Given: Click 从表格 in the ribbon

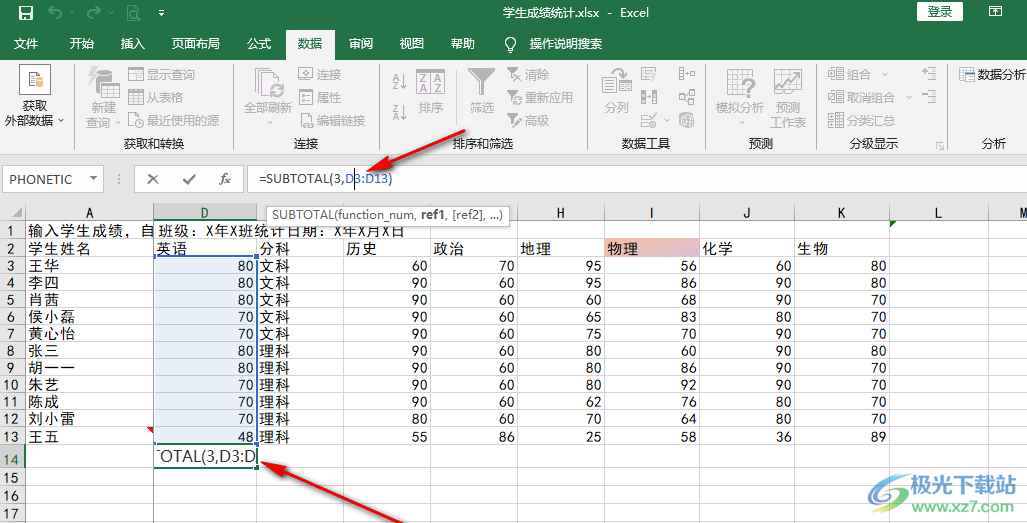Looking at the screenshot, I should pos(155,98).
